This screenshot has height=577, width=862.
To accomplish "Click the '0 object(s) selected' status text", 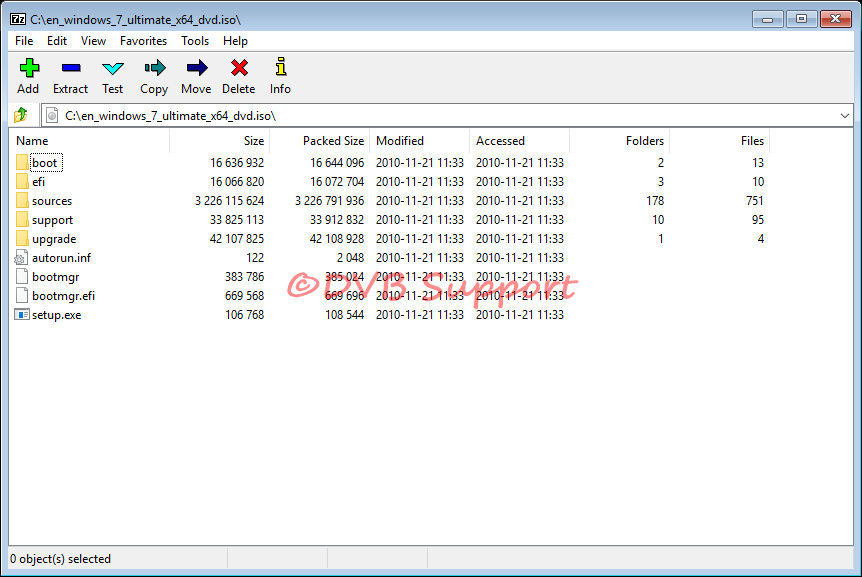I will click(60, 559).
